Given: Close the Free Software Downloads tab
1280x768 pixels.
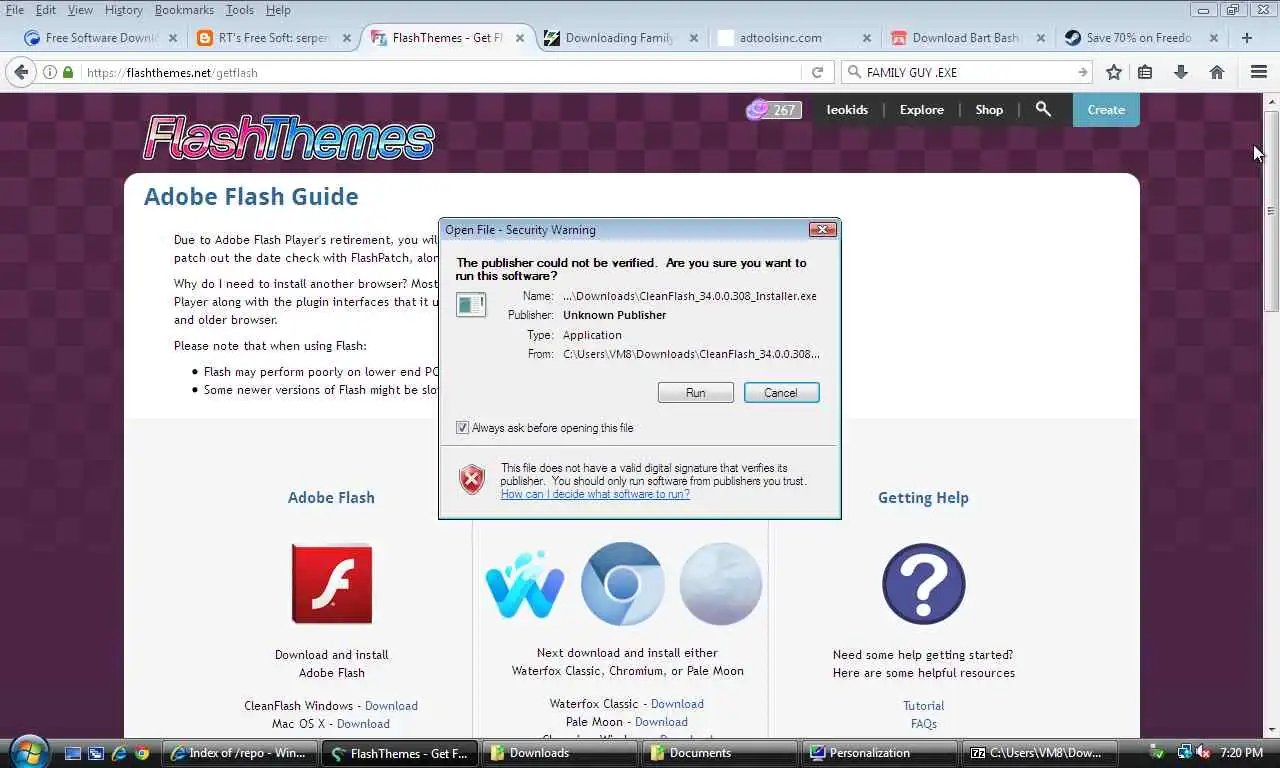Looking at the screenshot, I should pos(173,38).
